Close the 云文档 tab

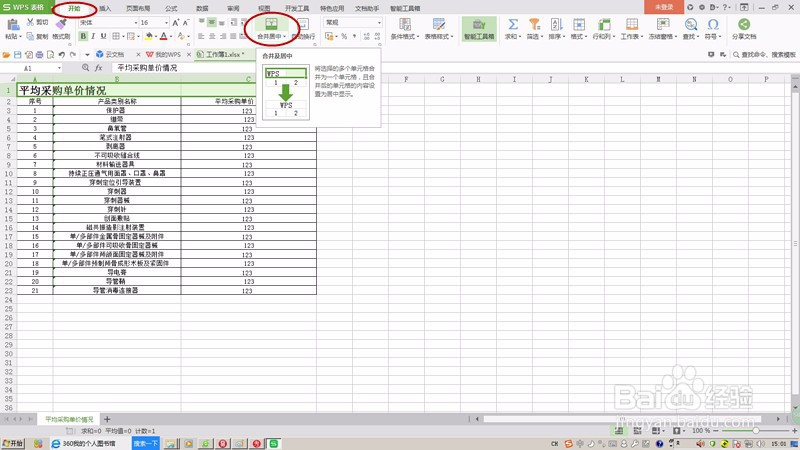click(x=138, y=55)
